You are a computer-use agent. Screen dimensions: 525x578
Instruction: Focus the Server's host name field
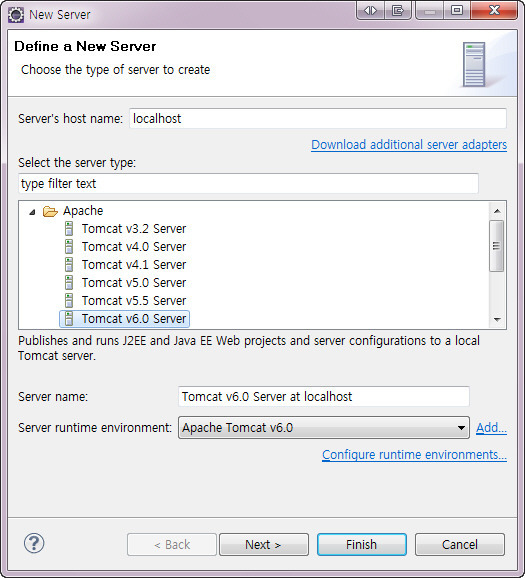(x=318, y=119)
